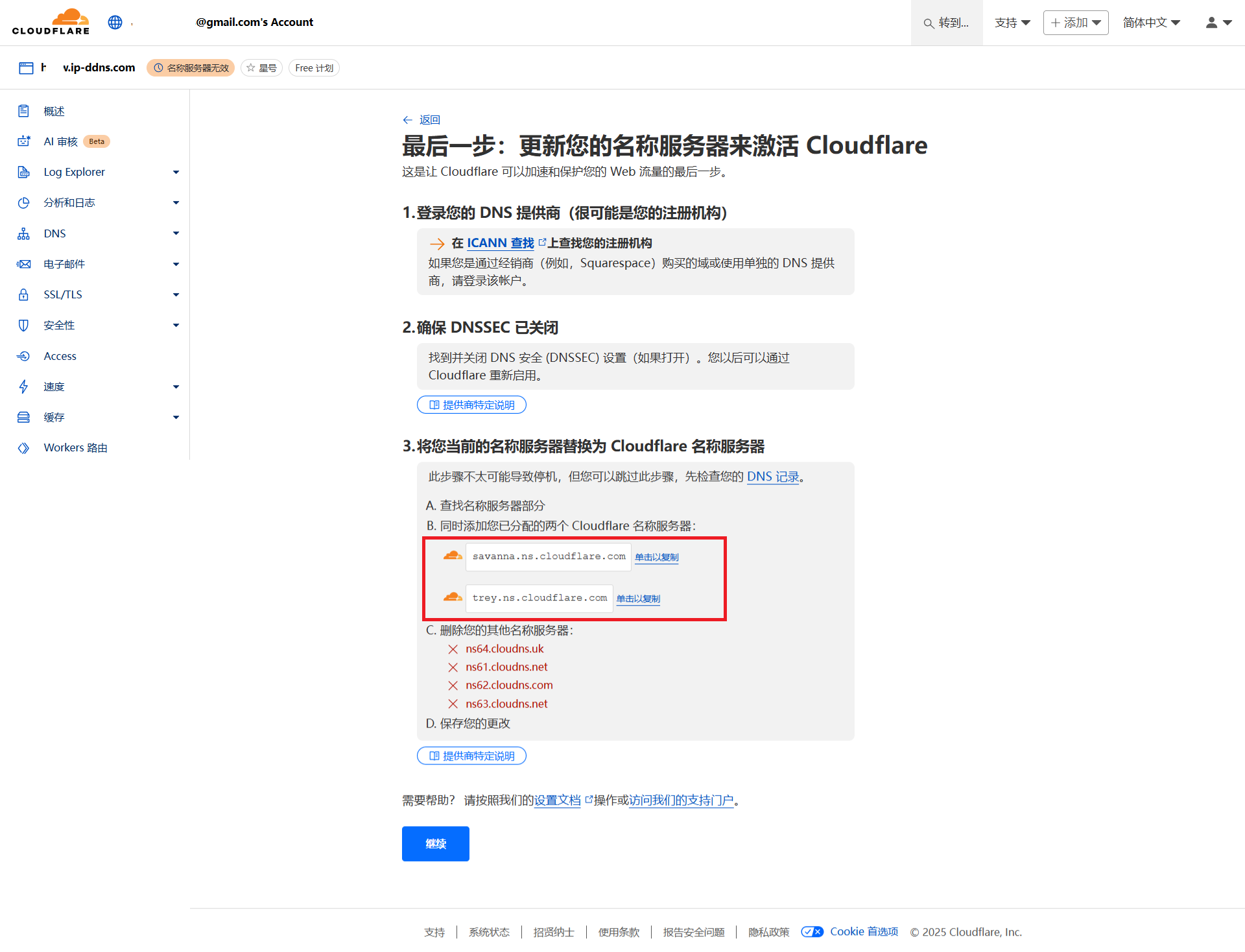Click the Workers 路由 icon
Image resolution: width=1245 pixels, height=952 pixels.
click(x=24, y=448)
